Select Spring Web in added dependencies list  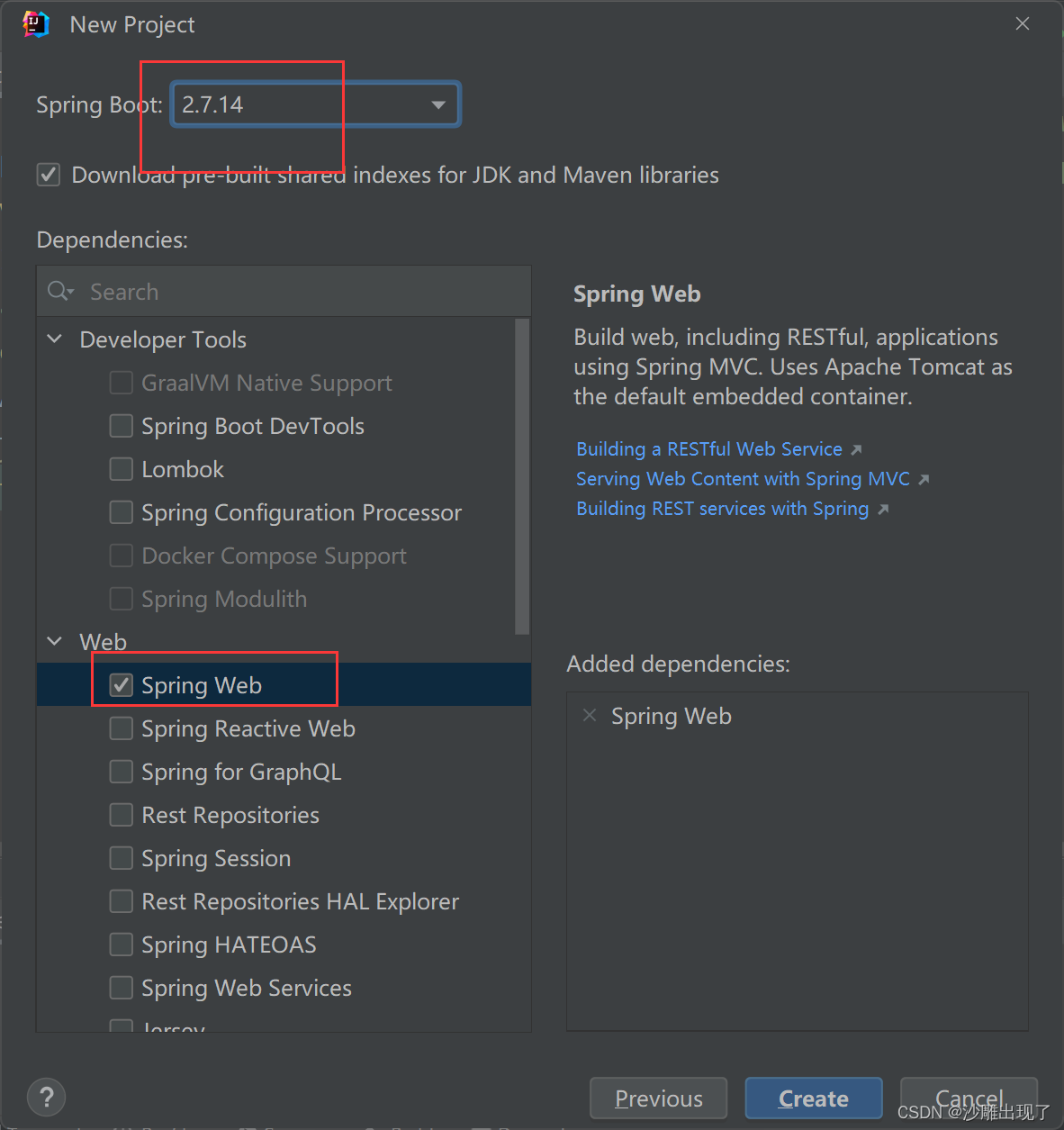[x=672, y=717]
